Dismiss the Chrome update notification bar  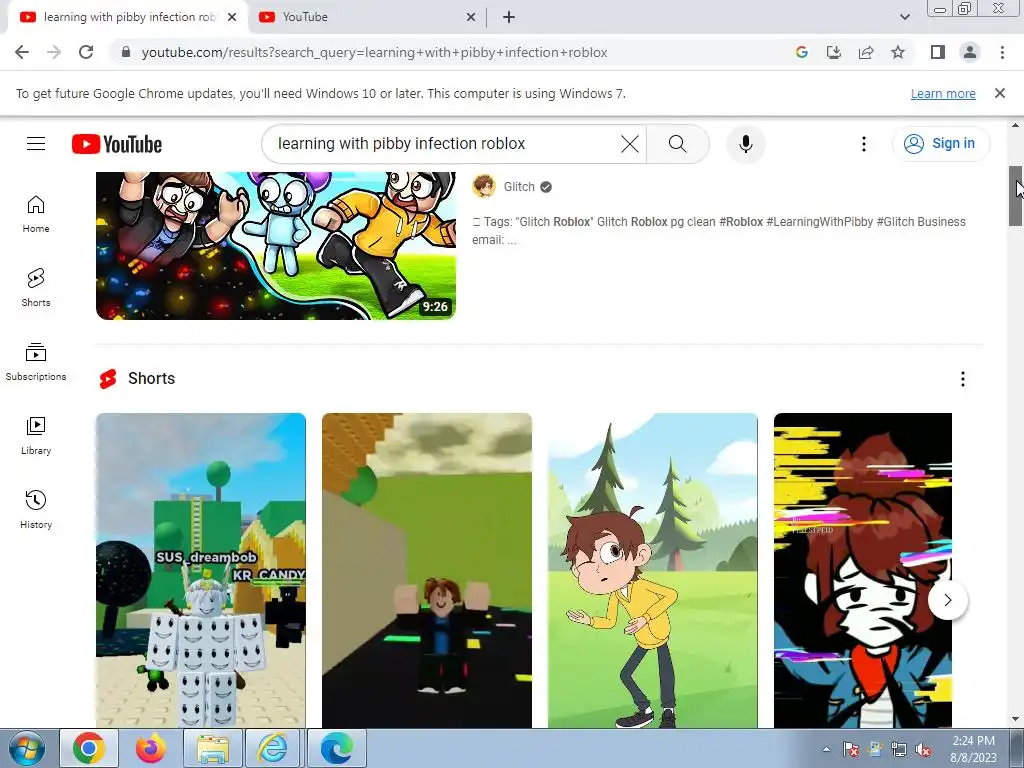999,93
